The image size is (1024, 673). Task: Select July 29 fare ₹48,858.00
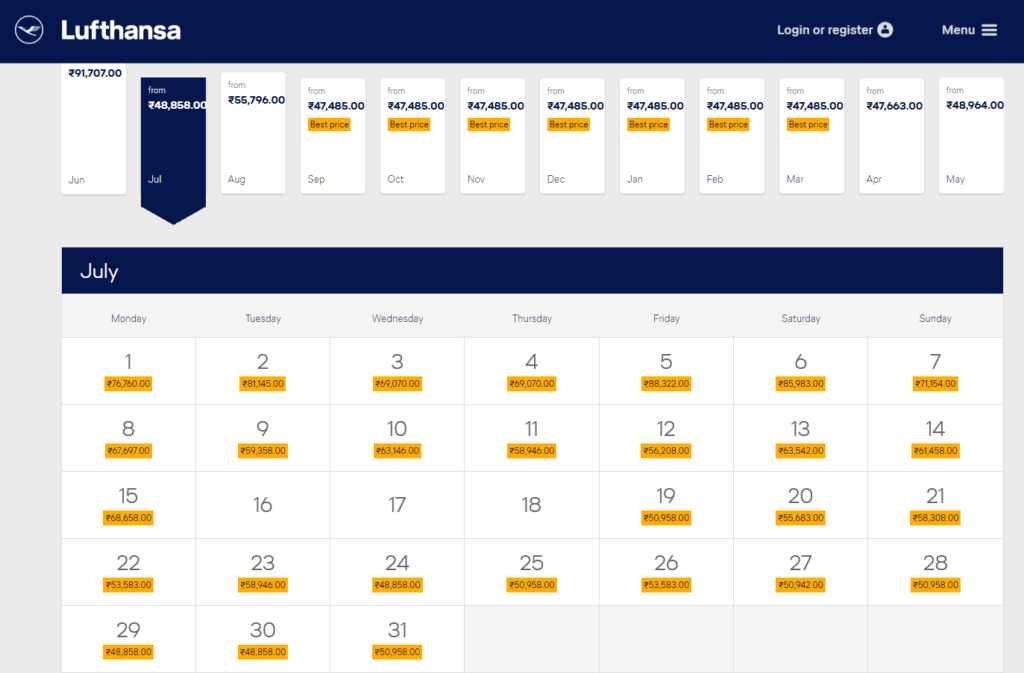click(129, 639)
